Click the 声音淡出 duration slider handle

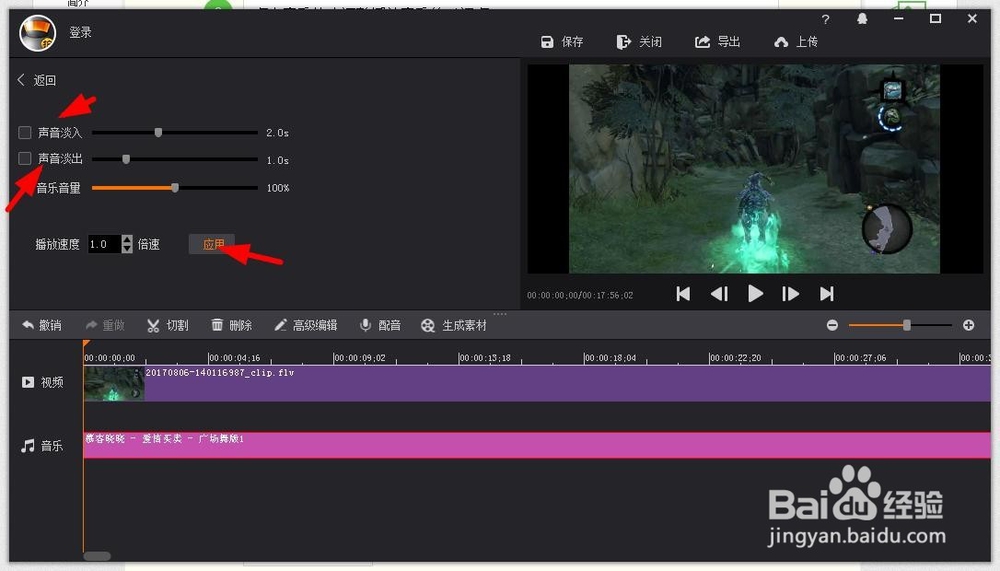tap(126, 159)
